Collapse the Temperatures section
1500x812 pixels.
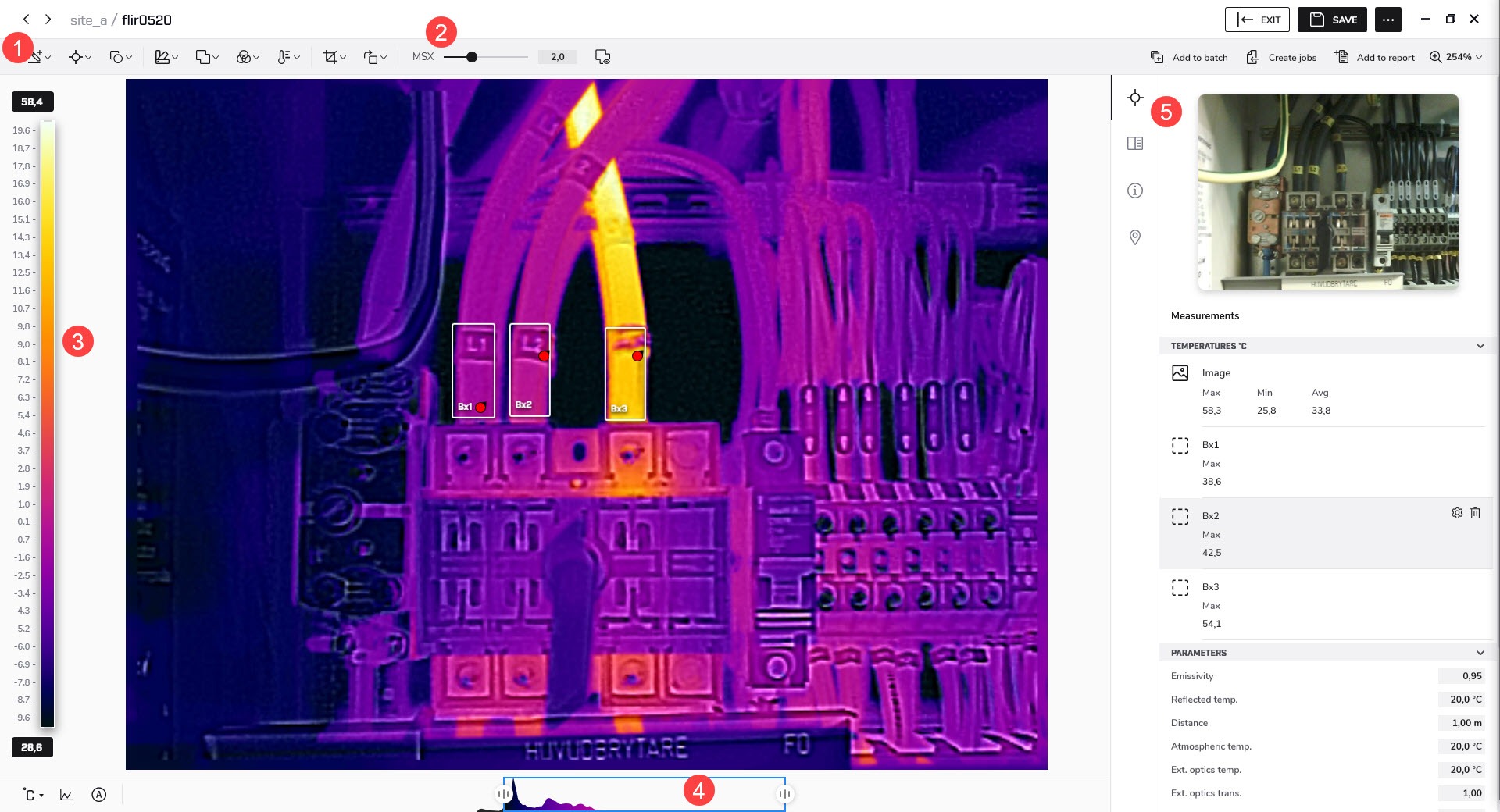tap(1480, 346)
